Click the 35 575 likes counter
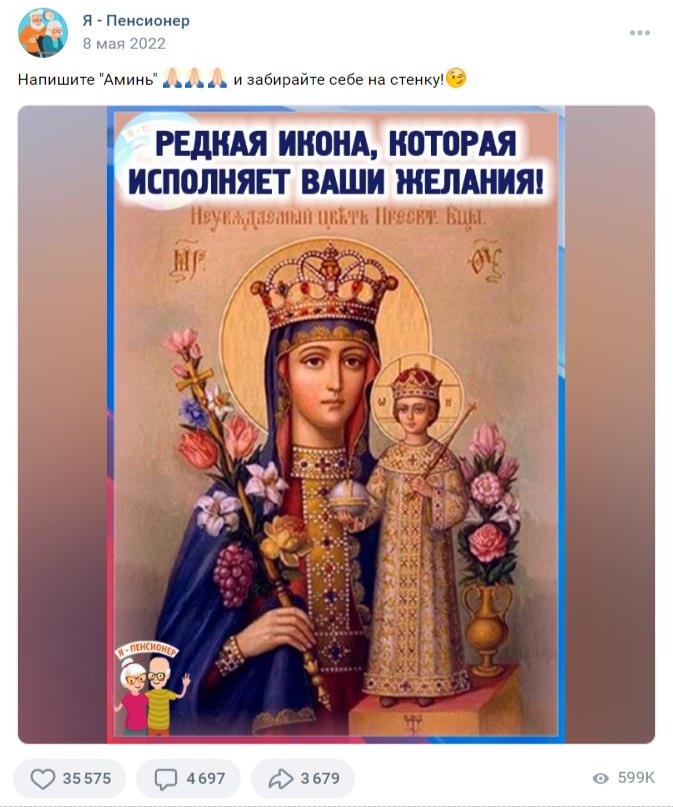Screen dimensions: 673x807 click(x=86, y=778)
